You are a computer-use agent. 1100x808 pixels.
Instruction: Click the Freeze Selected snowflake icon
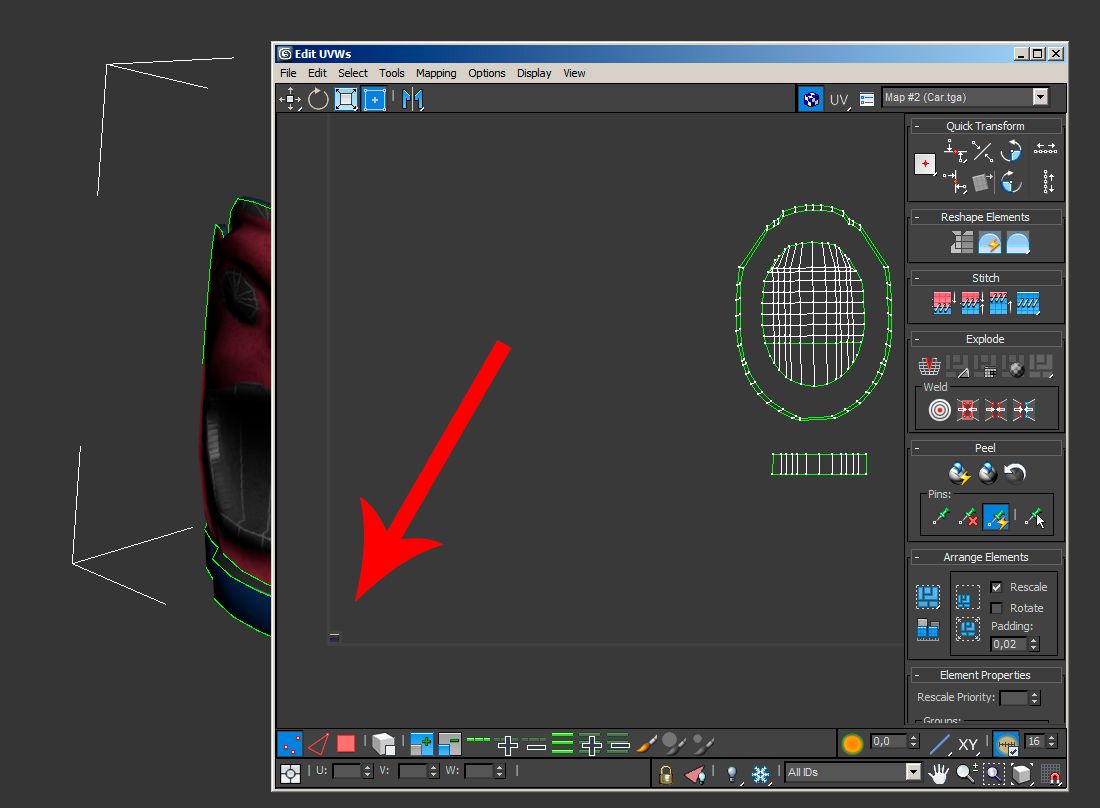(760, 773)
